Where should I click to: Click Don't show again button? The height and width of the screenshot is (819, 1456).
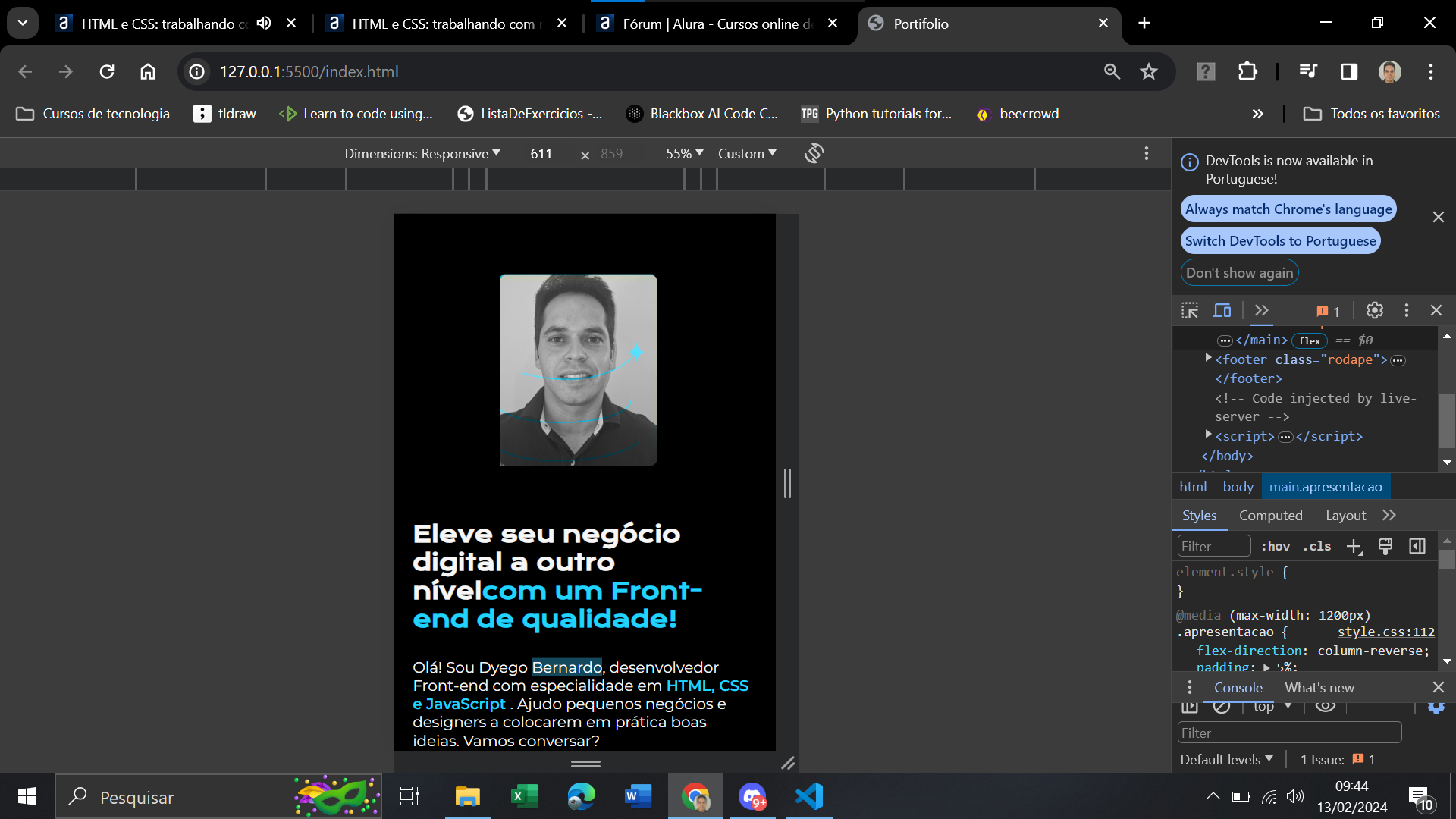pyautogui.click(x=1239, y=273)
